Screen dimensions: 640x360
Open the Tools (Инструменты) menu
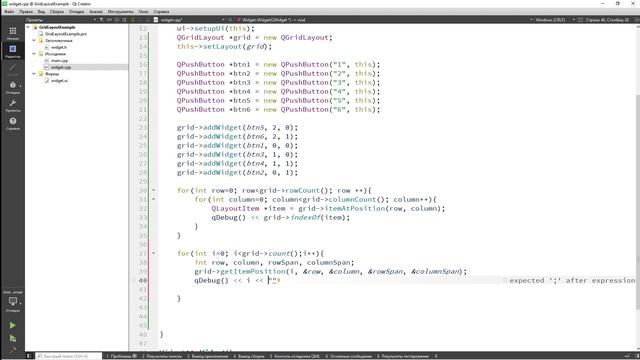click(x=120, y=11)
